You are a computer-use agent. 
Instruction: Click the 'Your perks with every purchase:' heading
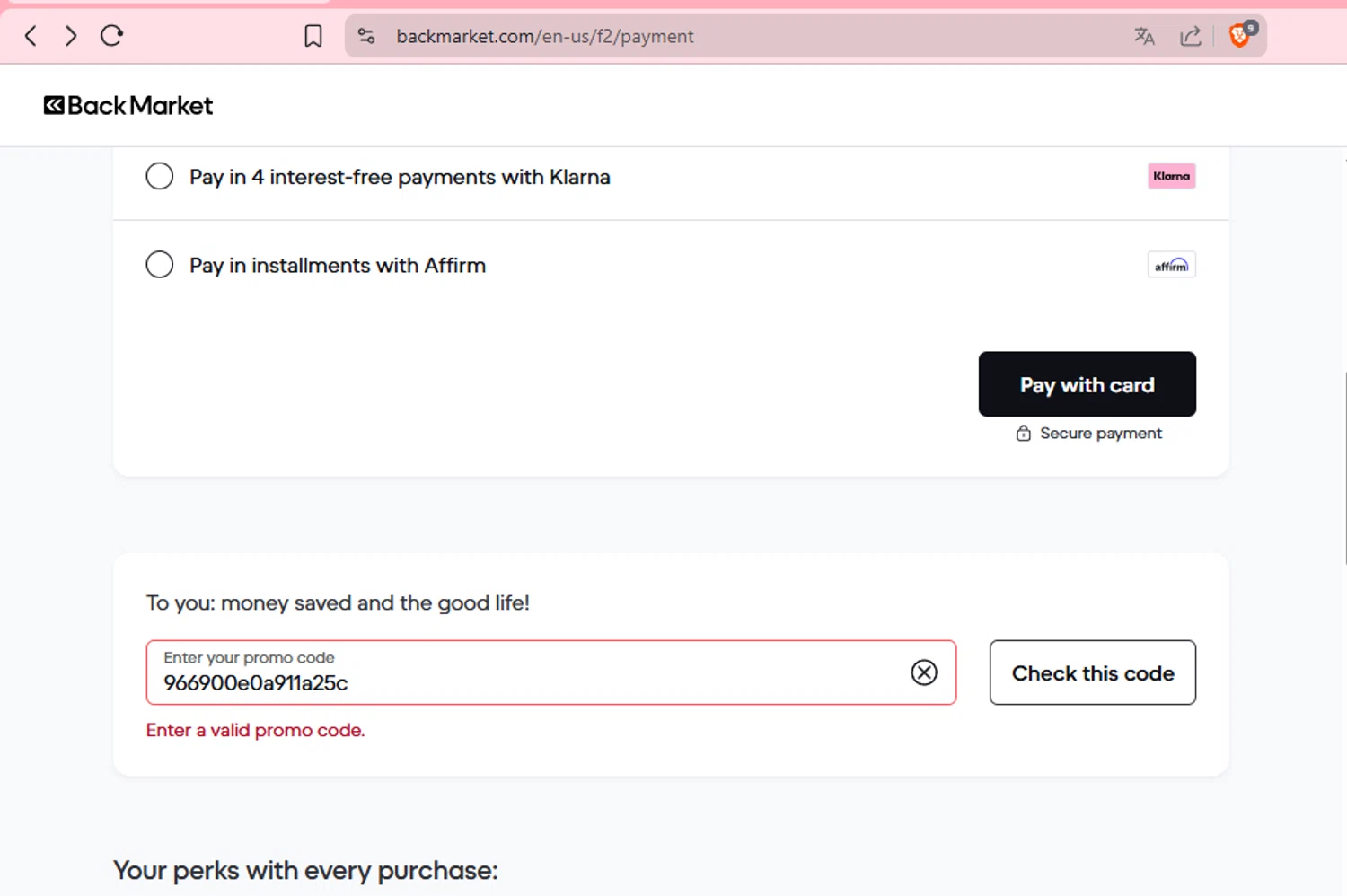click(x=305, y=871)
